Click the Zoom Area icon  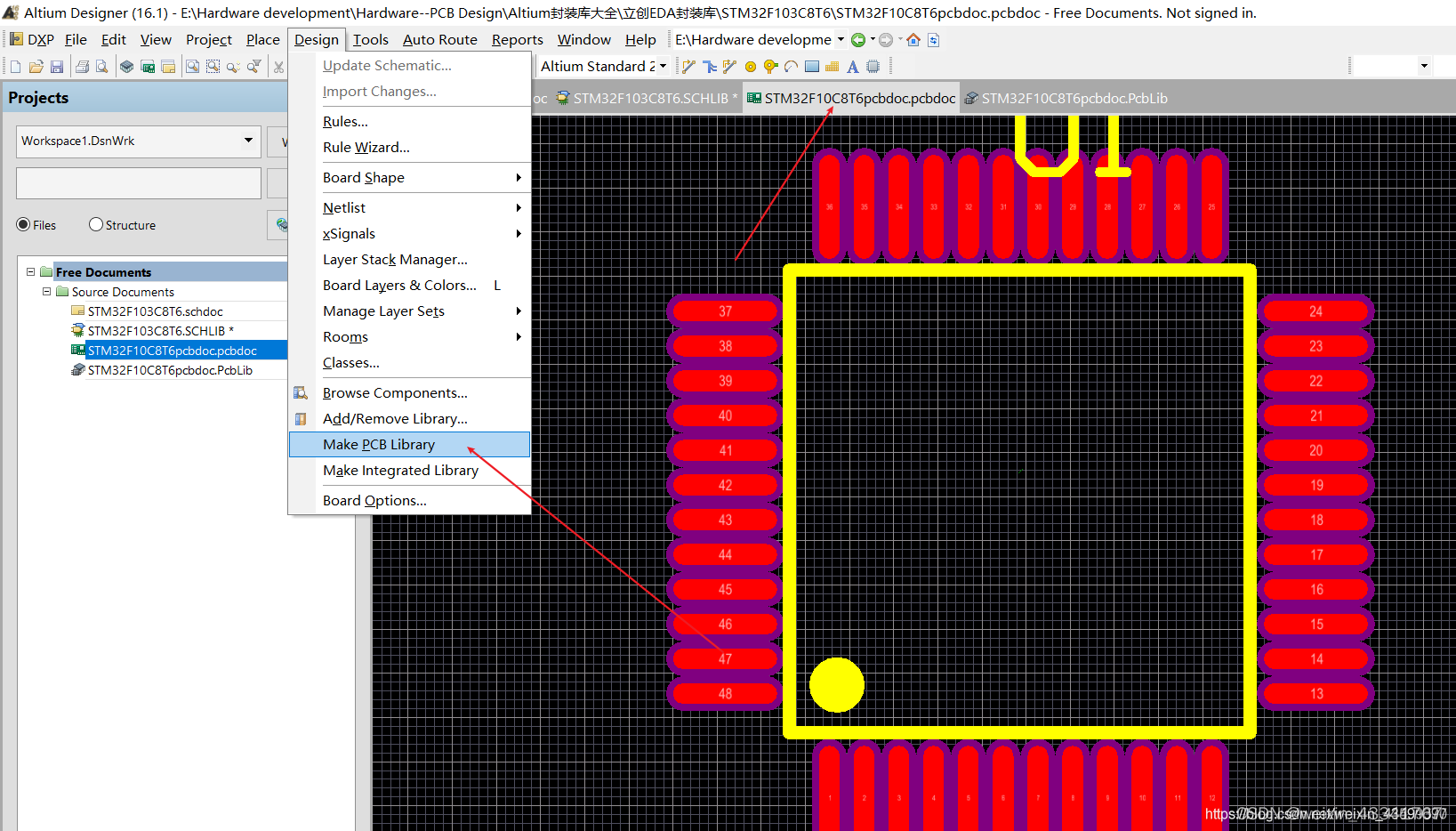[x=213, y=67]
